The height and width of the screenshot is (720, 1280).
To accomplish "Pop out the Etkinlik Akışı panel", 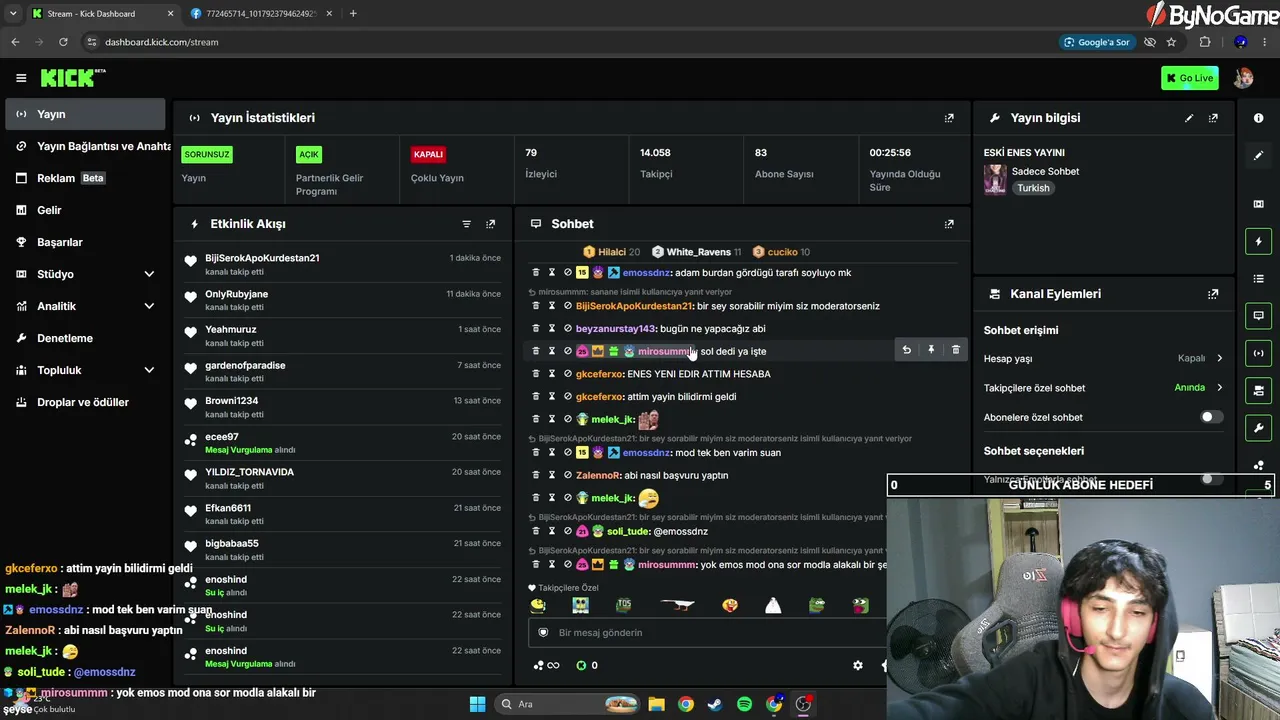I will point(490,224).
